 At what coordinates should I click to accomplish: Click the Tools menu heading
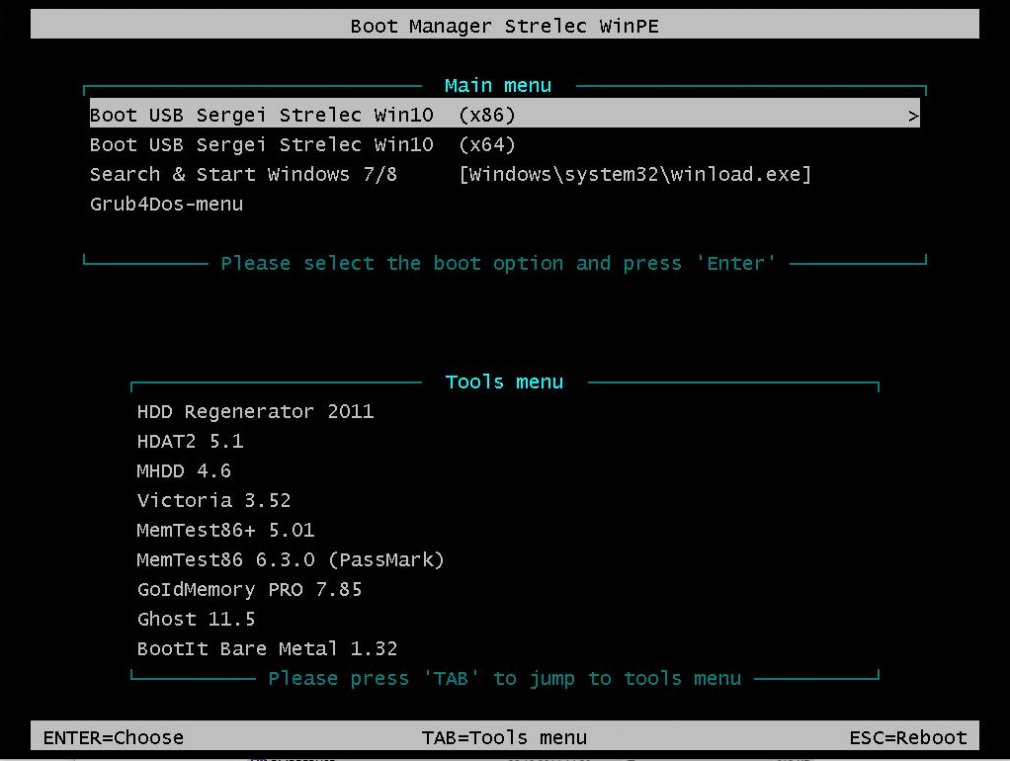pos(504,382)
